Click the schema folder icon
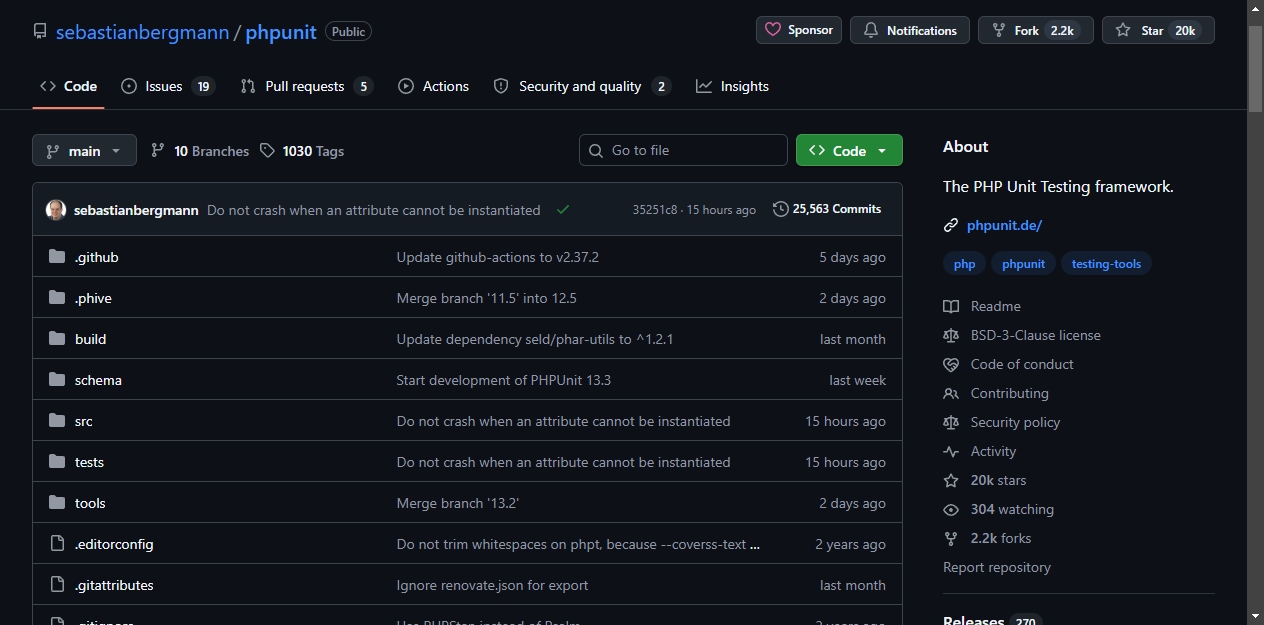 point(57,380)
